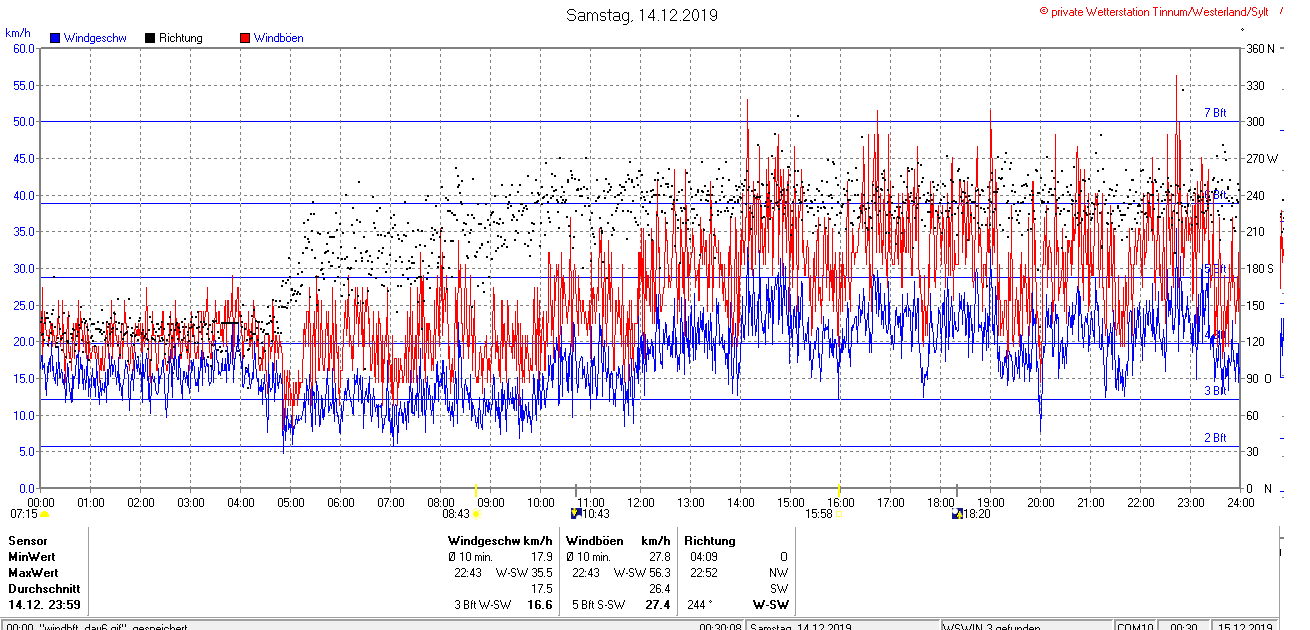The width and height of the screenshot is (1310, 630).
Task: Click the 00:30:08 status bar time
Action: [720, 627]
